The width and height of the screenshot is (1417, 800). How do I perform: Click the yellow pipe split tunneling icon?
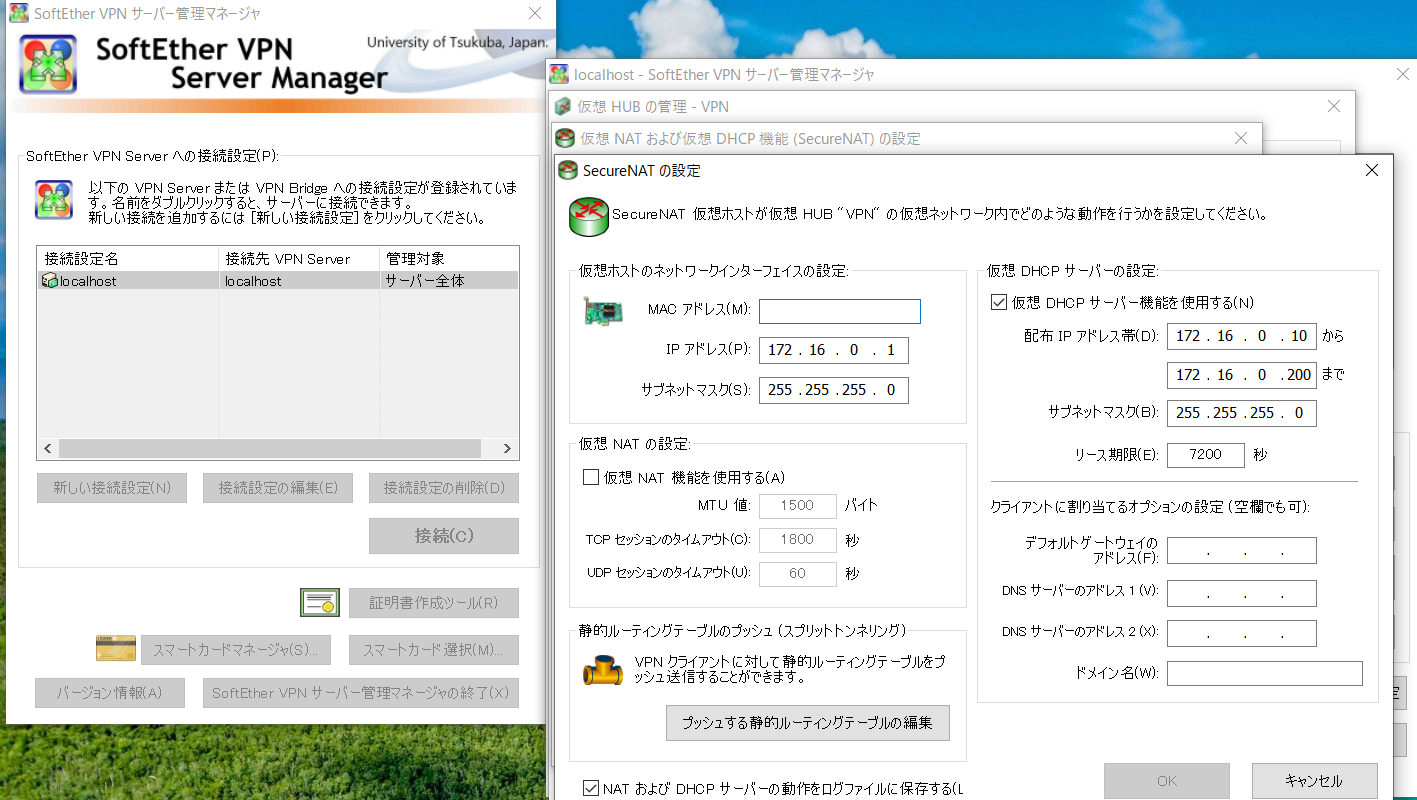tap(603, 670)
